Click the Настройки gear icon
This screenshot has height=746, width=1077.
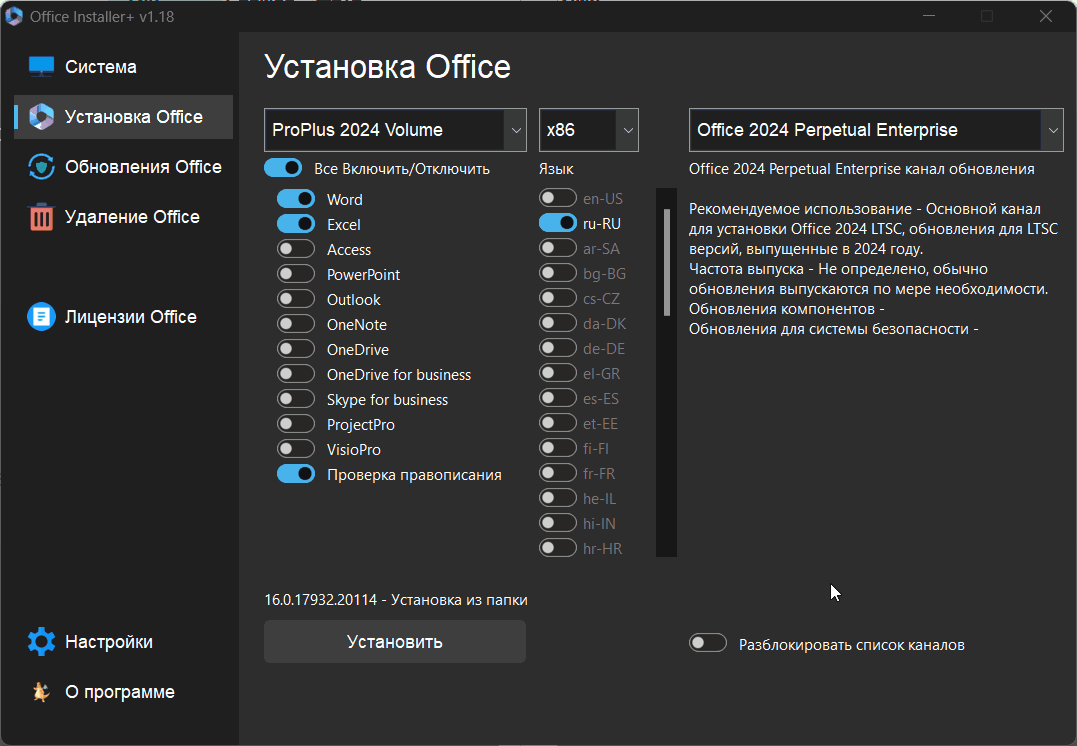(x=41, y=642)
